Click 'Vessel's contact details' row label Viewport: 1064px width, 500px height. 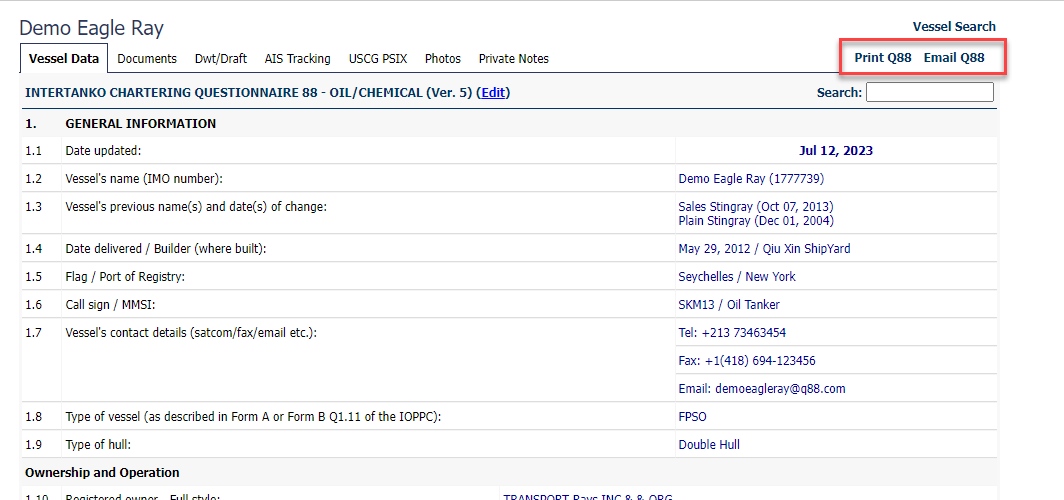(x=191, y=332)
